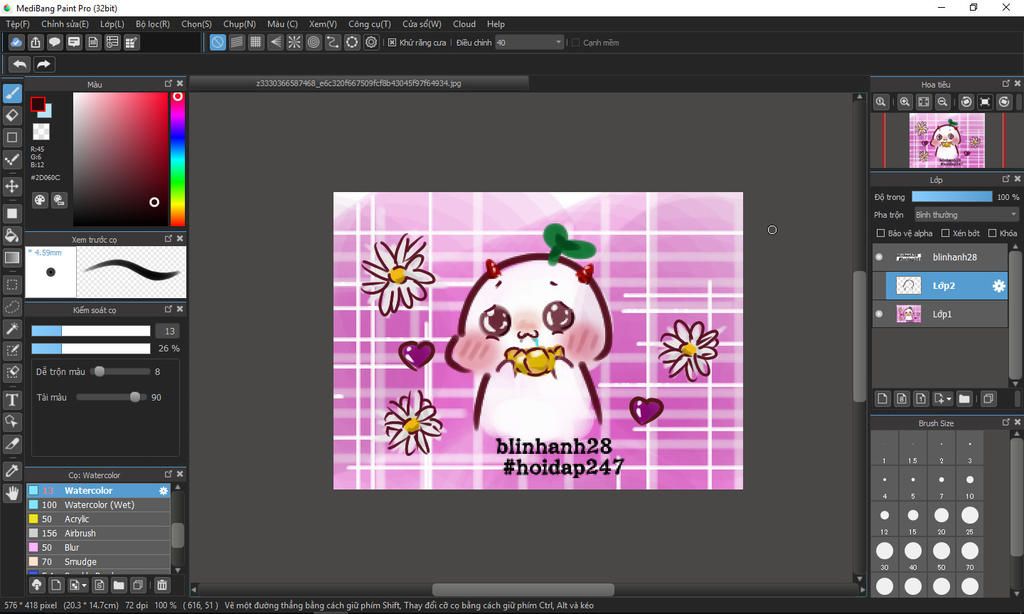Switch to the open jpg document tab
Screen dimensions: 1024x614
coord(359,84)
